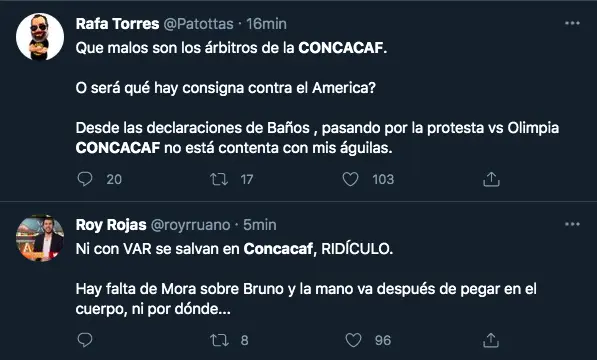The width and height of the screenshot is (597, 360).
Task: Open Roy Rojas's profile picture
Action: pyautogui.click(x=40, y=238)
